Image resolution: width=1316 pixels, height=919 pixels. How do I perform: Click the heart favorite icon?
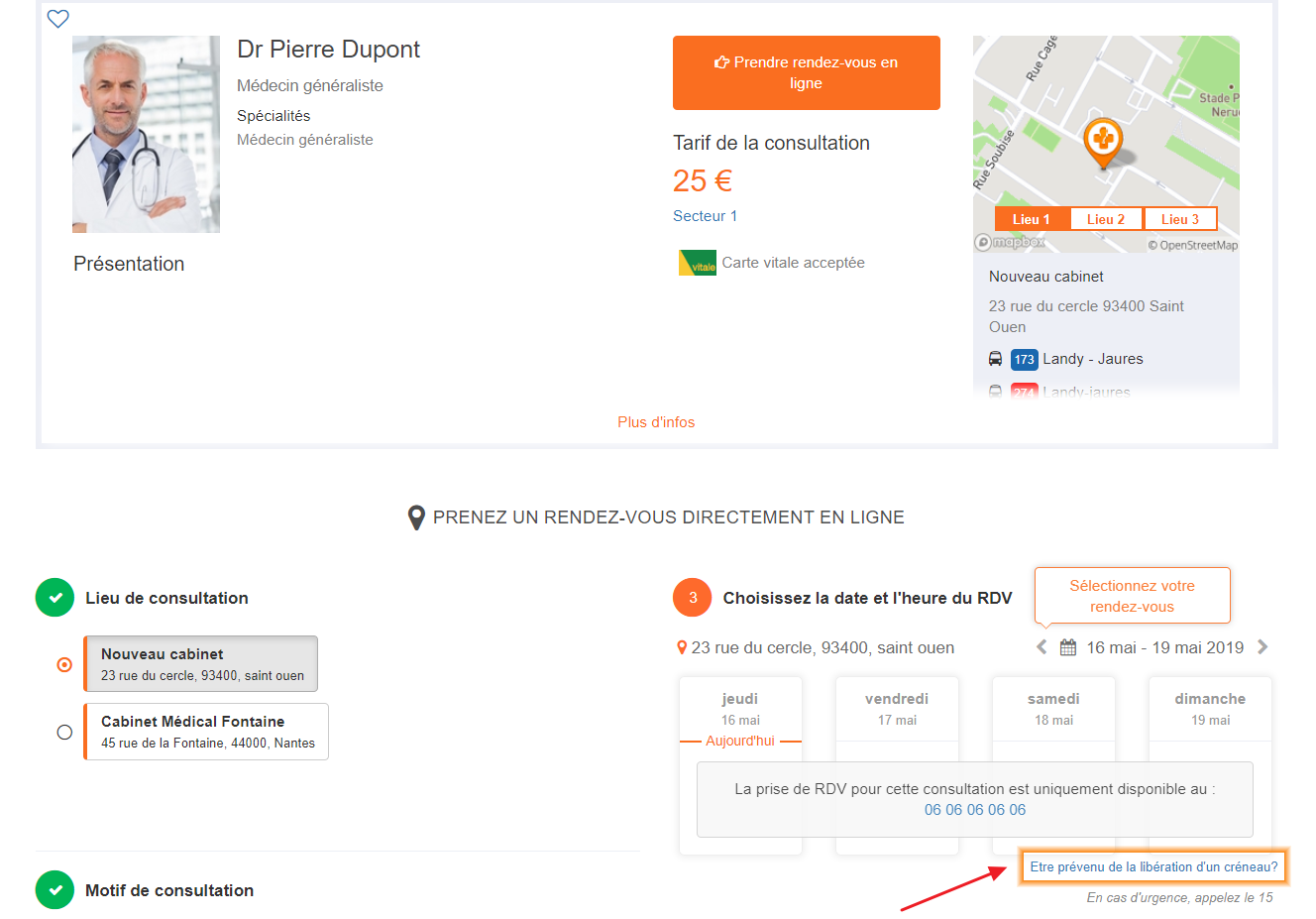pyautogui.click(x=58, y=19)
